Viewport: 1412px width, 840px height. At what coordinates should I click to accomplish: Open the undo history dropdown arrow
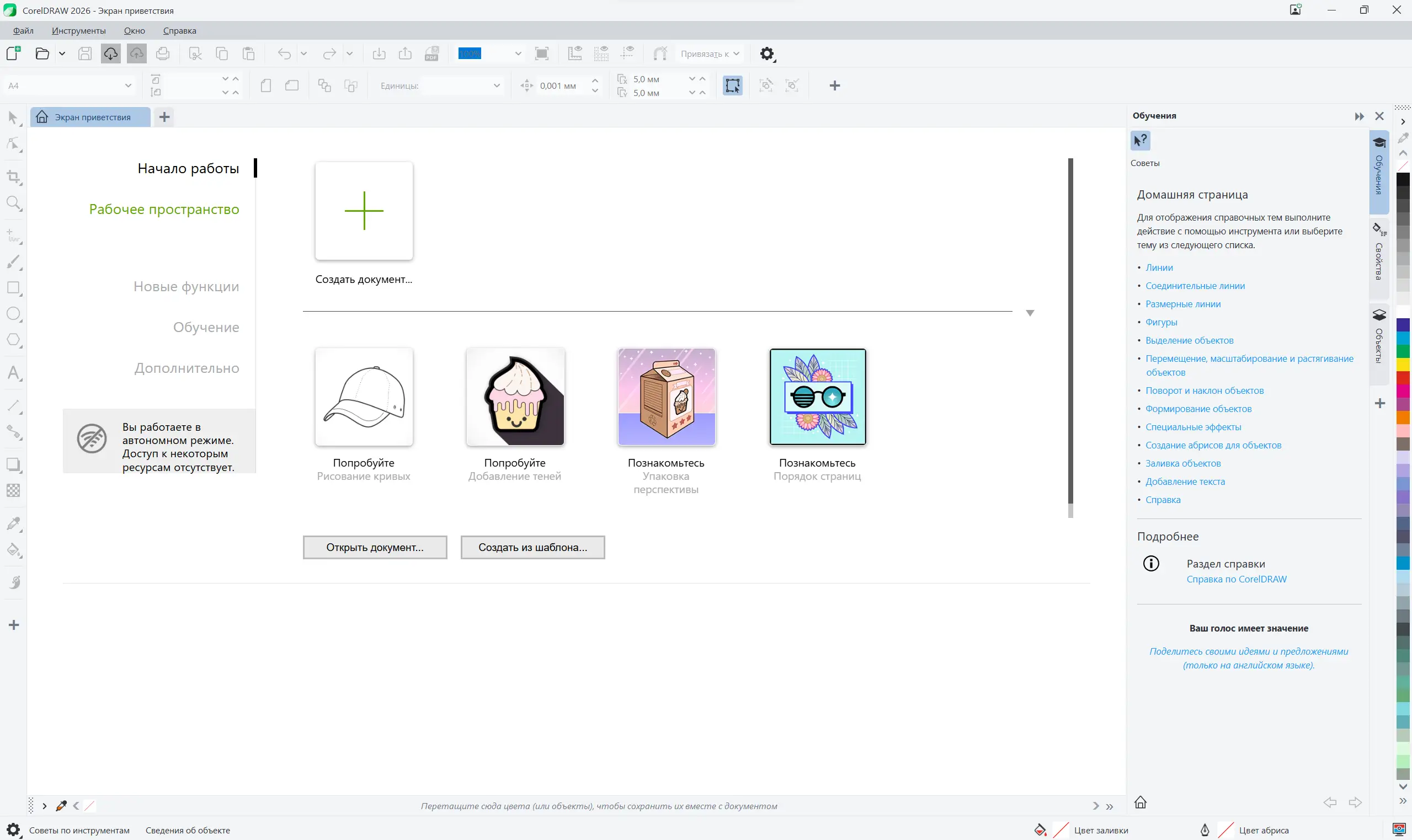coord(303,53)
